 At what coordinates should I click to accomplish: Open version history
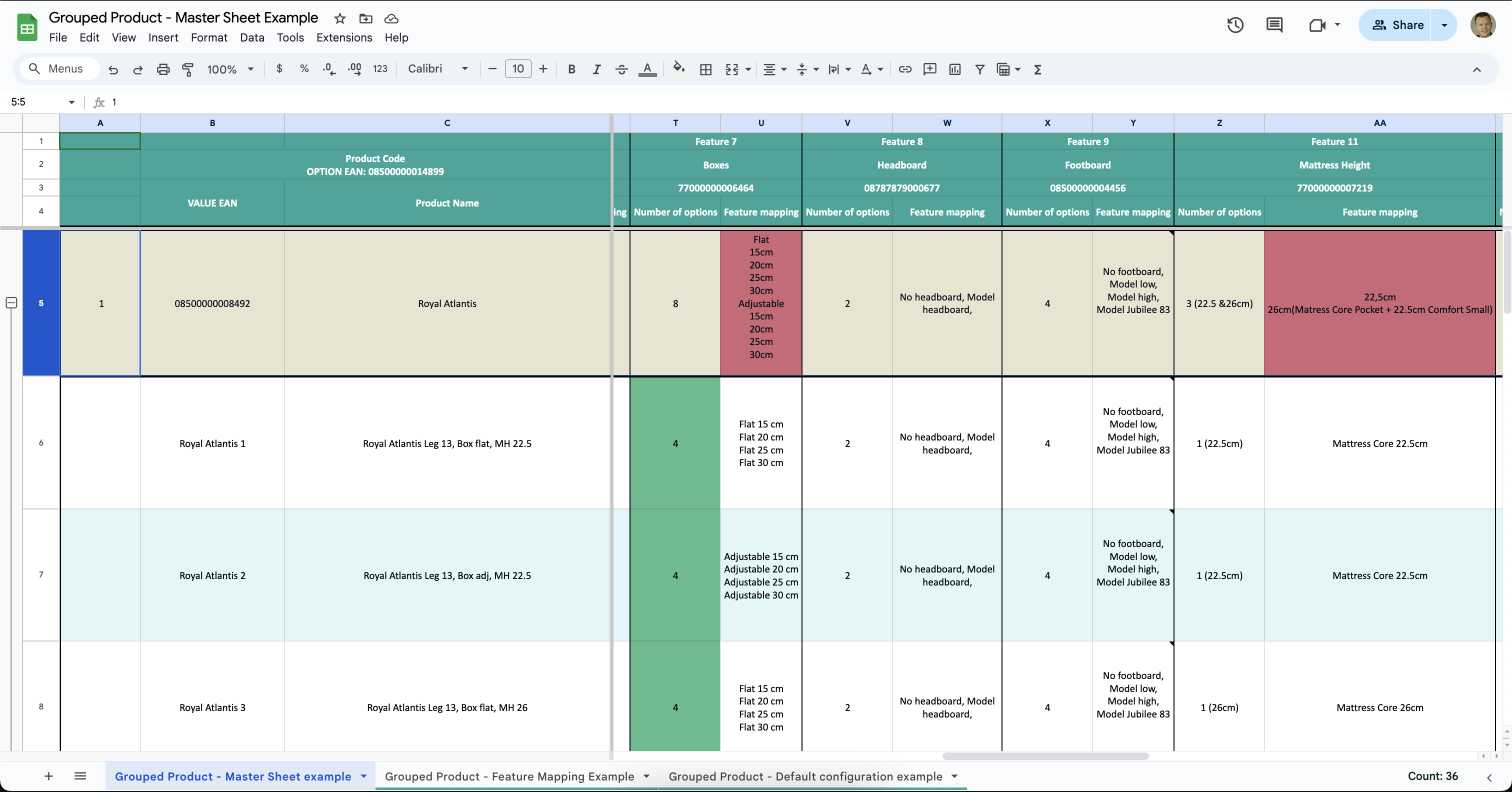(x=1235, y=24)
